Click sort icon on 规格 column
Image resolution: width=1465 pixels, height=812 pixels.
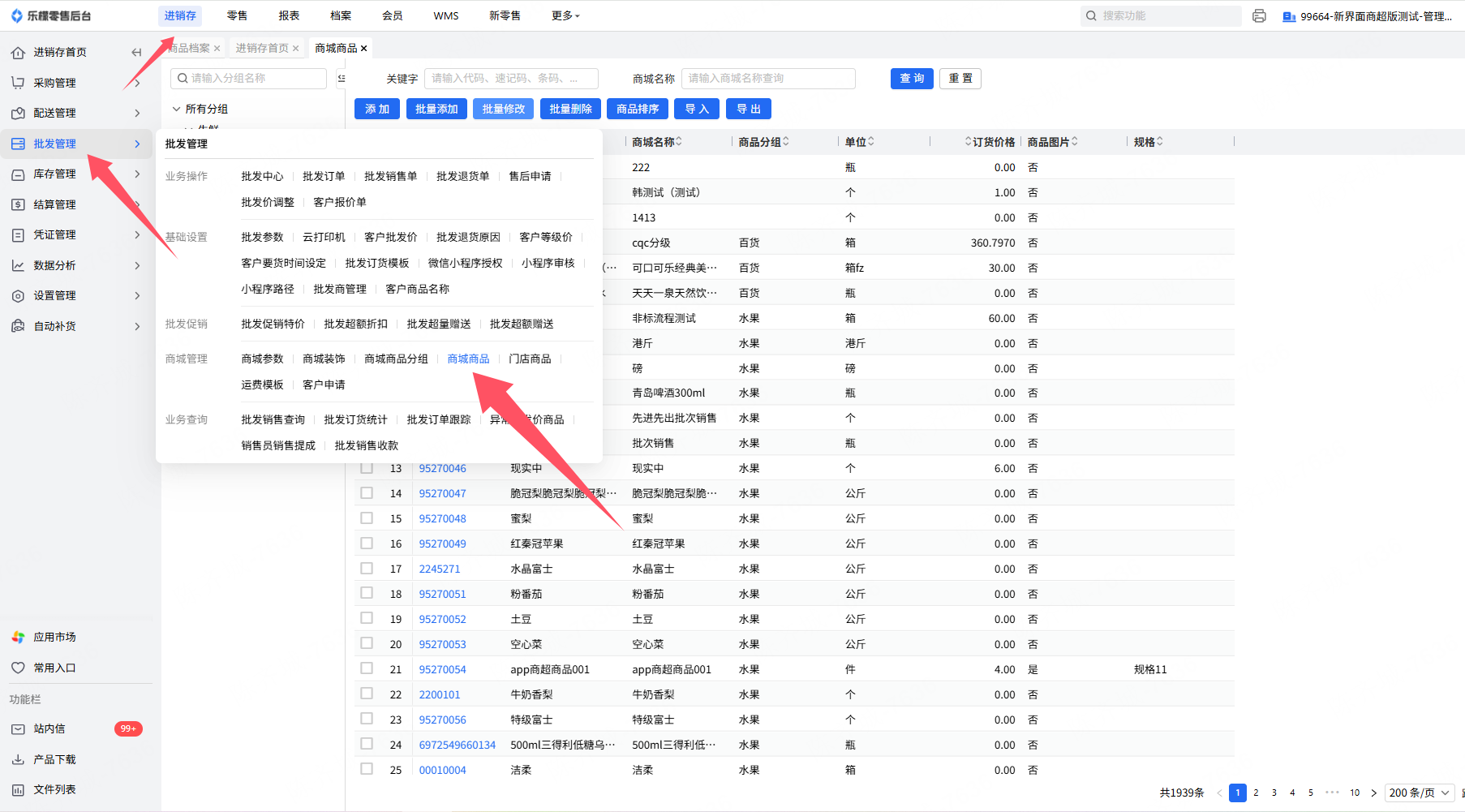tap(1160, 141)
